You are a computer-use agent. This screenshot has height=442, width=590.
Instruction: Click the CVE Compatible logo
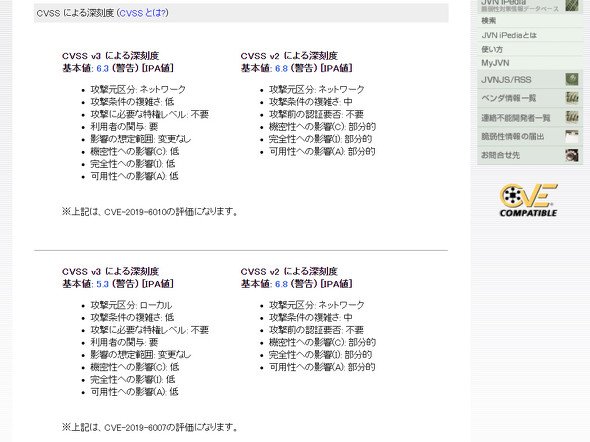tap(528, 200)
